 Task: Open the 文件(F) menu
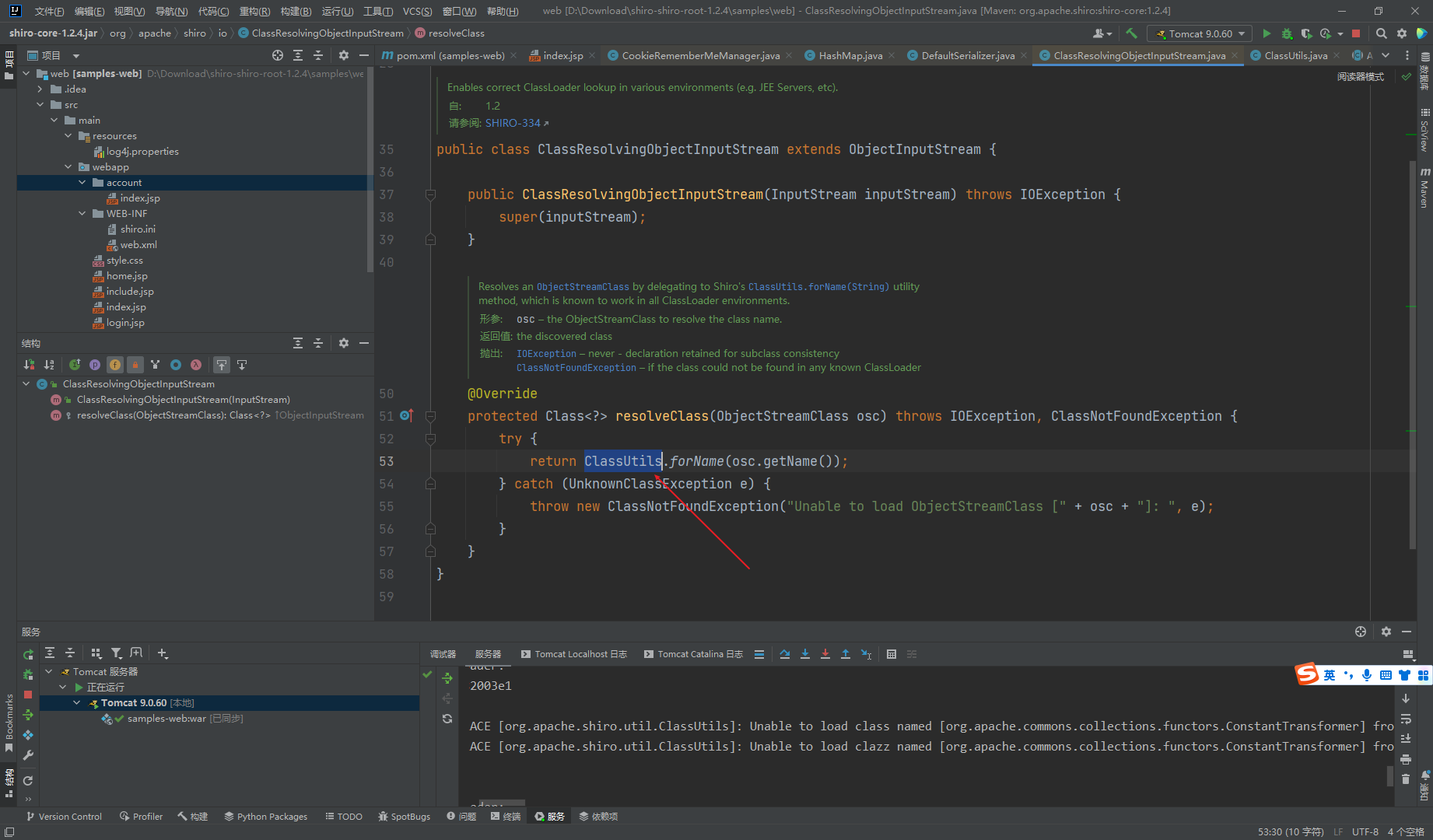(x=49, y=11)
